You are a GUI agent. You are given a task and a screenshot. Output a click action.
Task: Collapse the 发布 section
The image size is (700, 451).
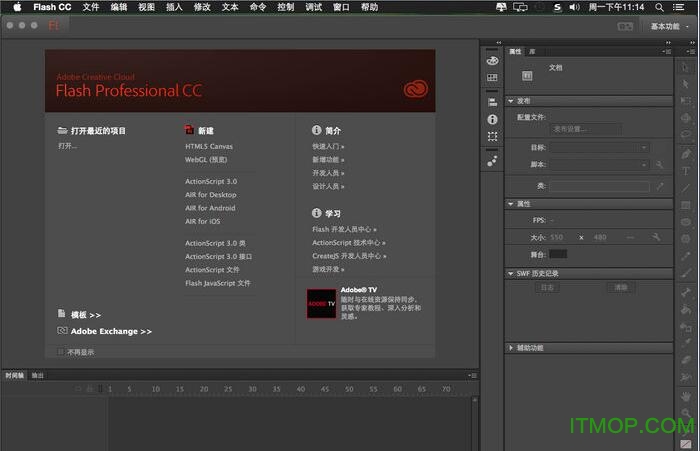pyautogui.click(x=511, y=101)
